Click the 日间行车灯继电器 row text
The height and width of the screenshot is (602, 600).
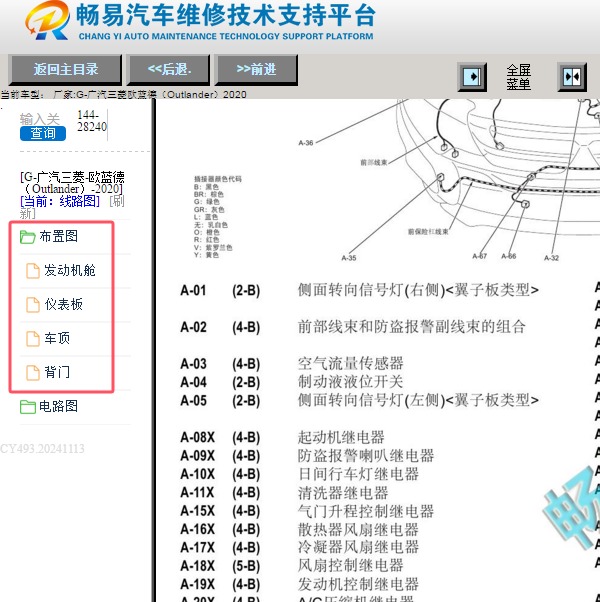pos(358,474)
